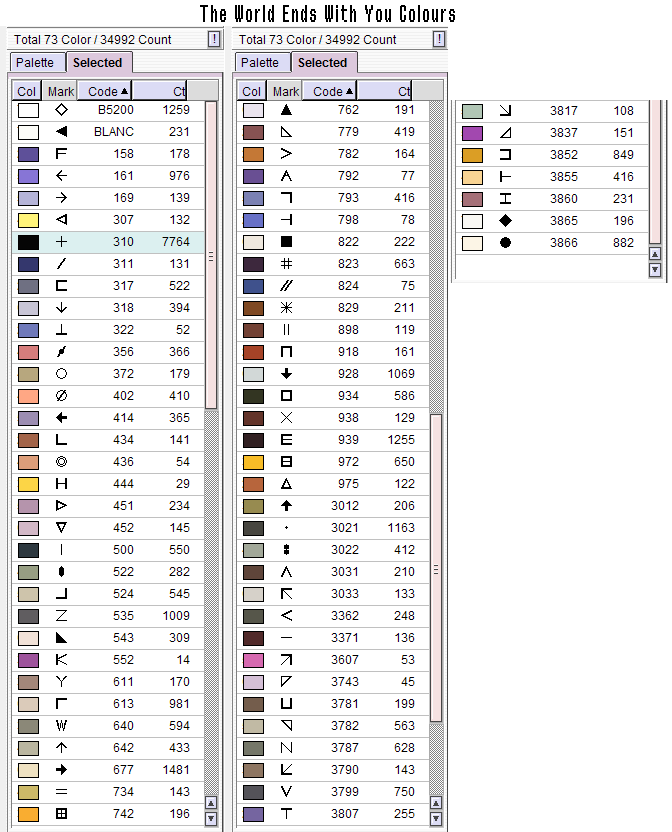
Task: Click the E mark icon for code 939
Action: click(287, 440)
